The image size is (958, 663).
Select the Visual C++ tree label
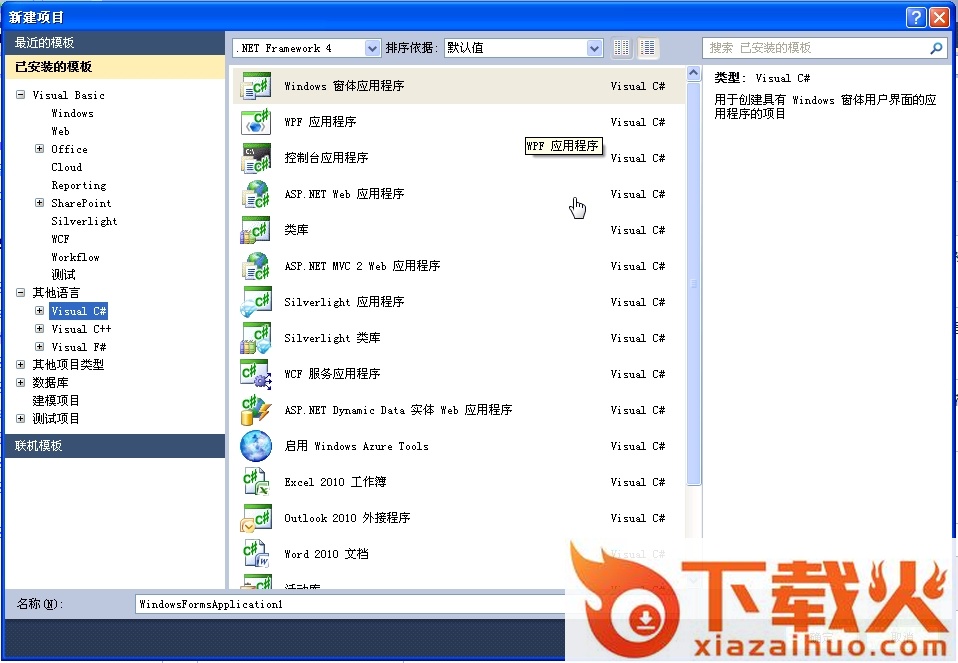point(81,329)
